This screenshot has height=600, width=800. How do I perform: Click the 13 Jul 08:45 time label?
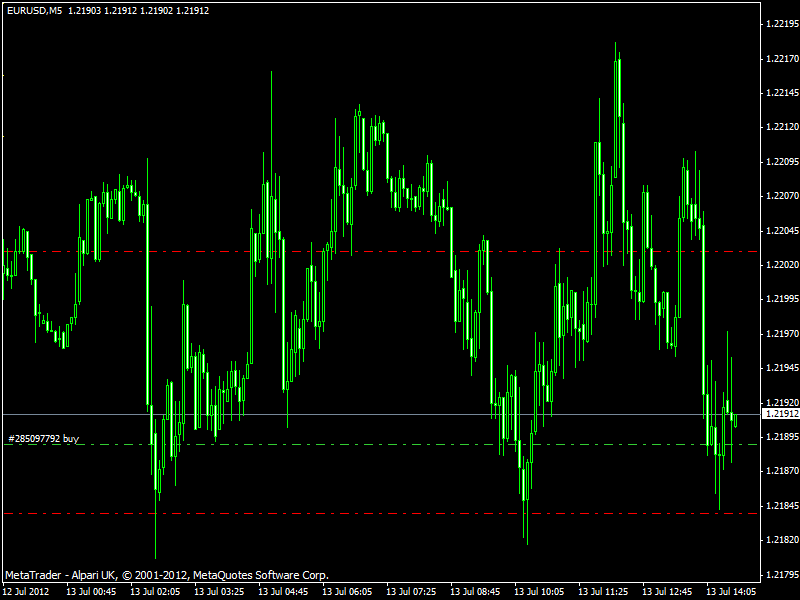click(x=476, y=592)
